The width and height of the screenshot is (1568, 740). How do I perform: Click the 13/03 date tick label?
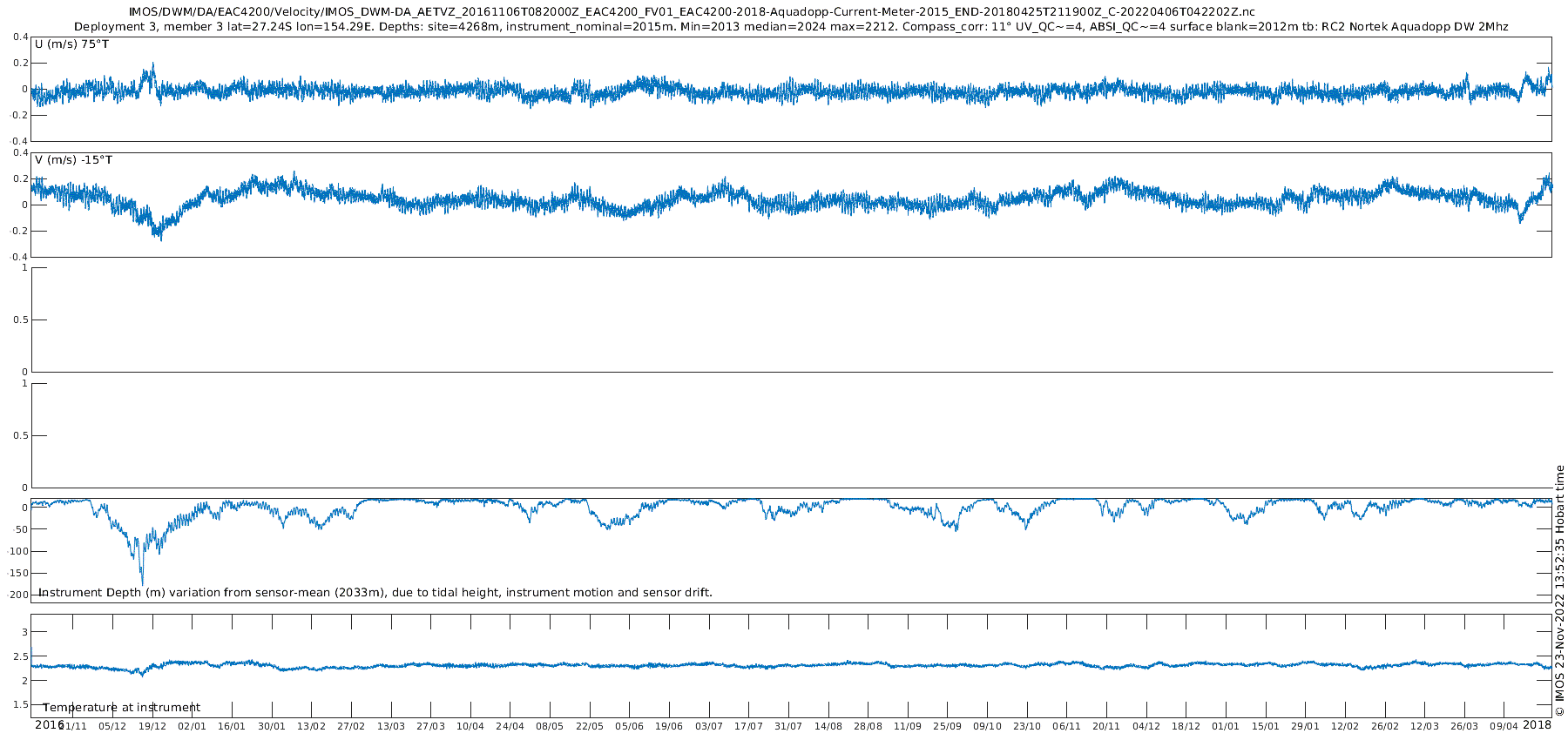coord(391,726)
